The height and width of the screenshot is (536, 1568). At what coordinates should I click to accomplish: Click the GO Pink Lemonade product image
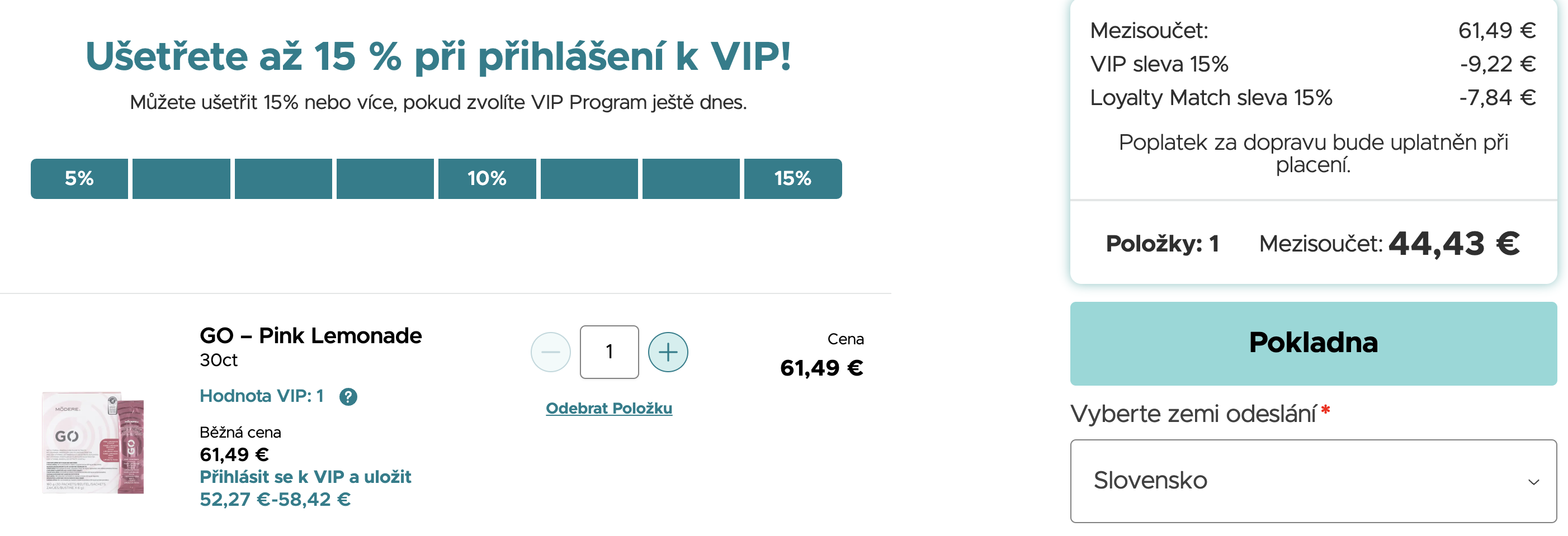coord(92,442)
